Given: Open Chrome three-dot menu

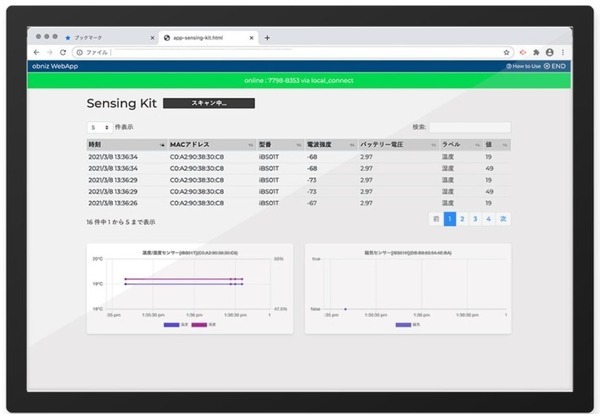Looking at the screenshot, I should click(562, 51).
